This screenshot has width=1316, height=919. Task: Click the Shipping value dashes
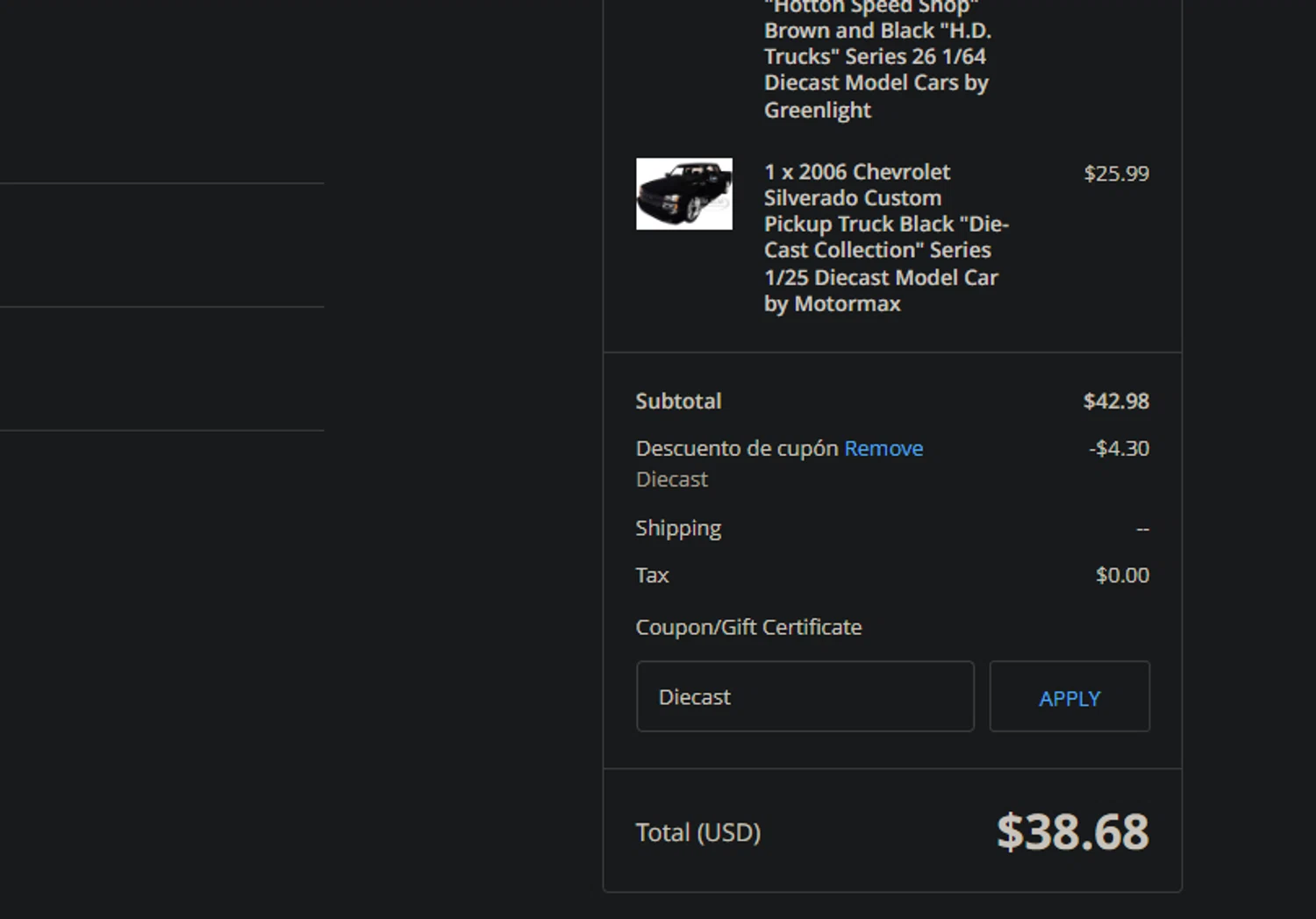(x=1142, y=529)
